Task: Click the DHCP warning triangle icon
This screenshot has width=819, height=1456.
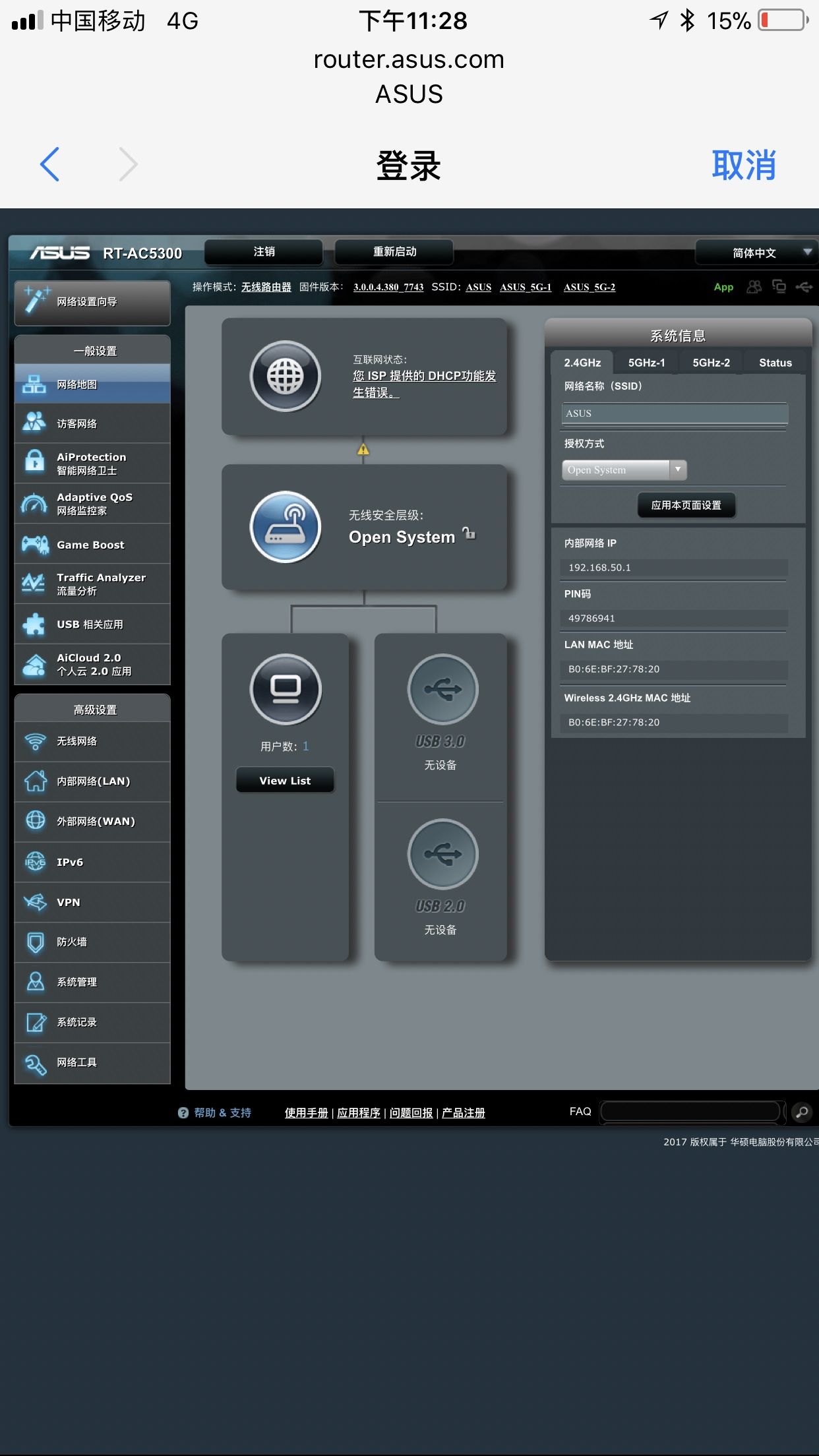Action: (x=363, y=450)
